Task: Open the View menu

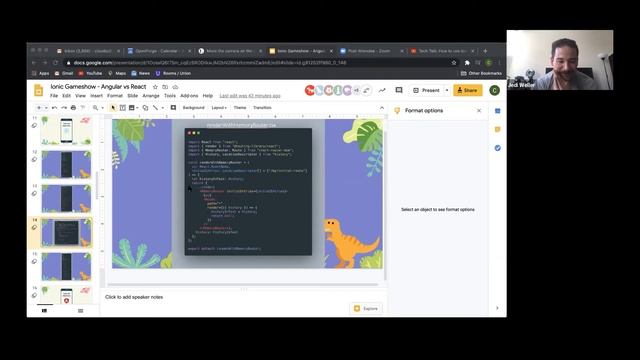Action: (x=80, y=96)
